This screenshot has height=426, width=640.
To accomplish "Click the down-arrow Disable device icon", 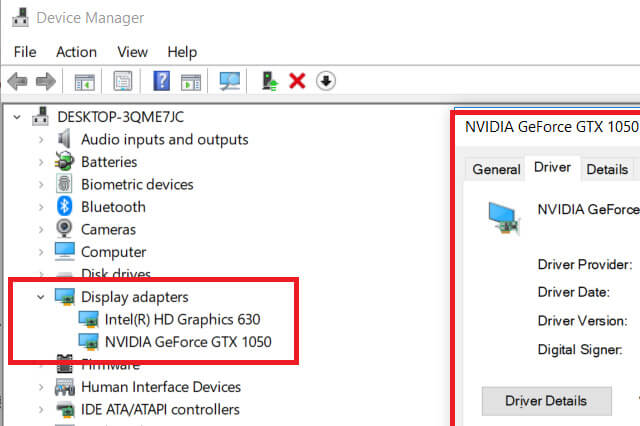I will 326,81.
